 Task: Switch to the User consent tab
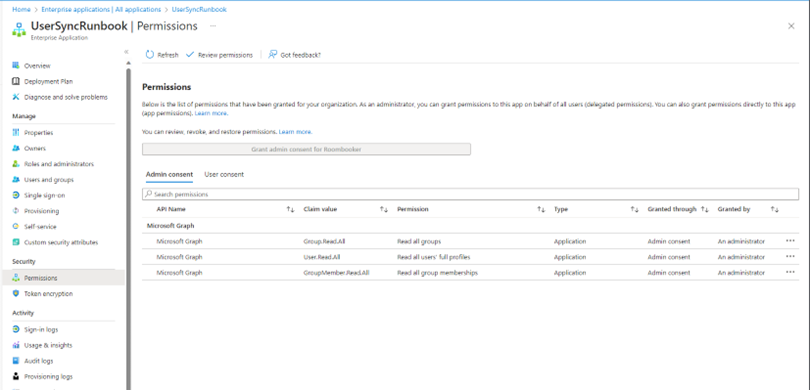pos(224,175)
